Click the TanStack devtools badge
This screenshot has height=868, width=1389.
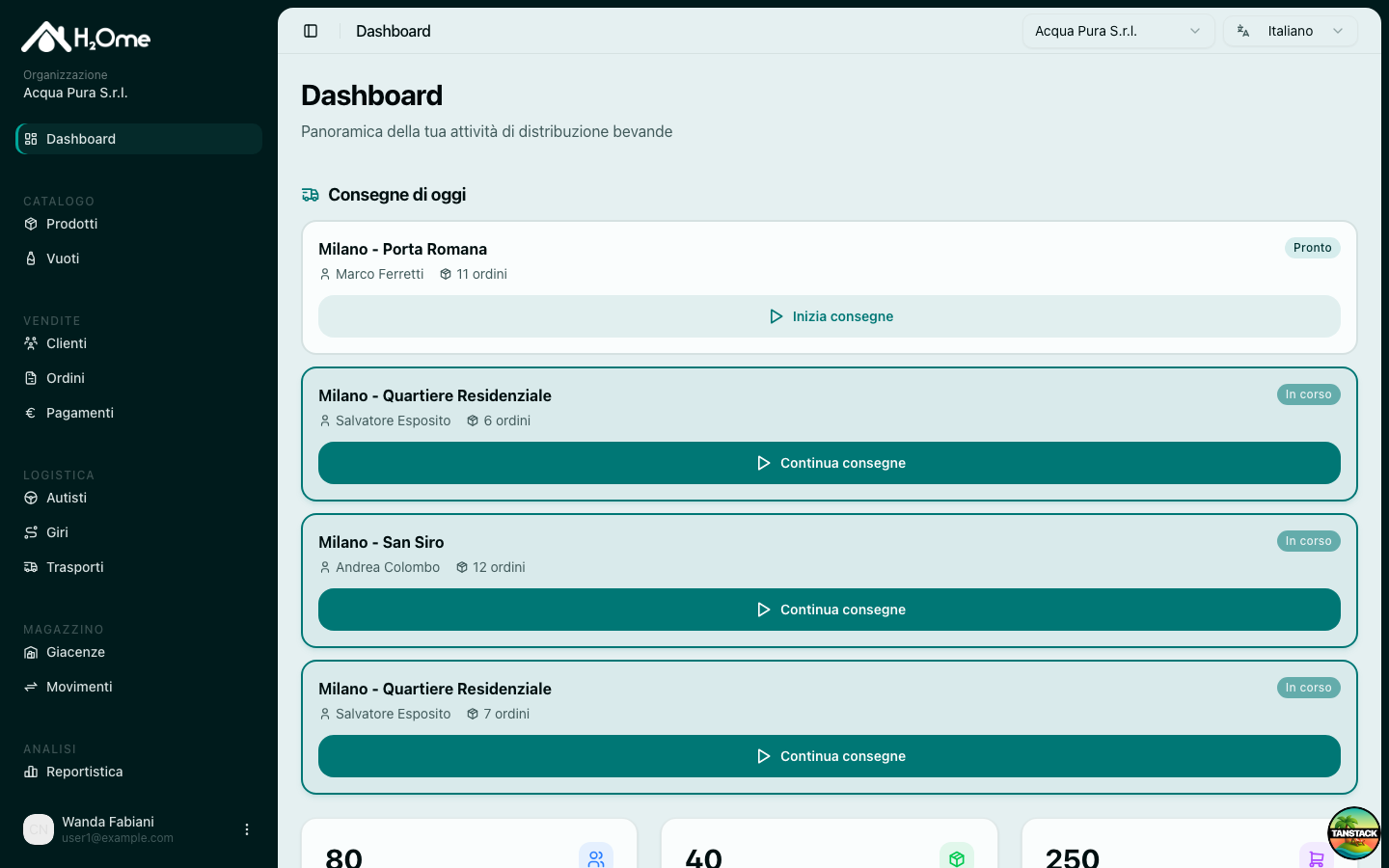pos(1354,833)
